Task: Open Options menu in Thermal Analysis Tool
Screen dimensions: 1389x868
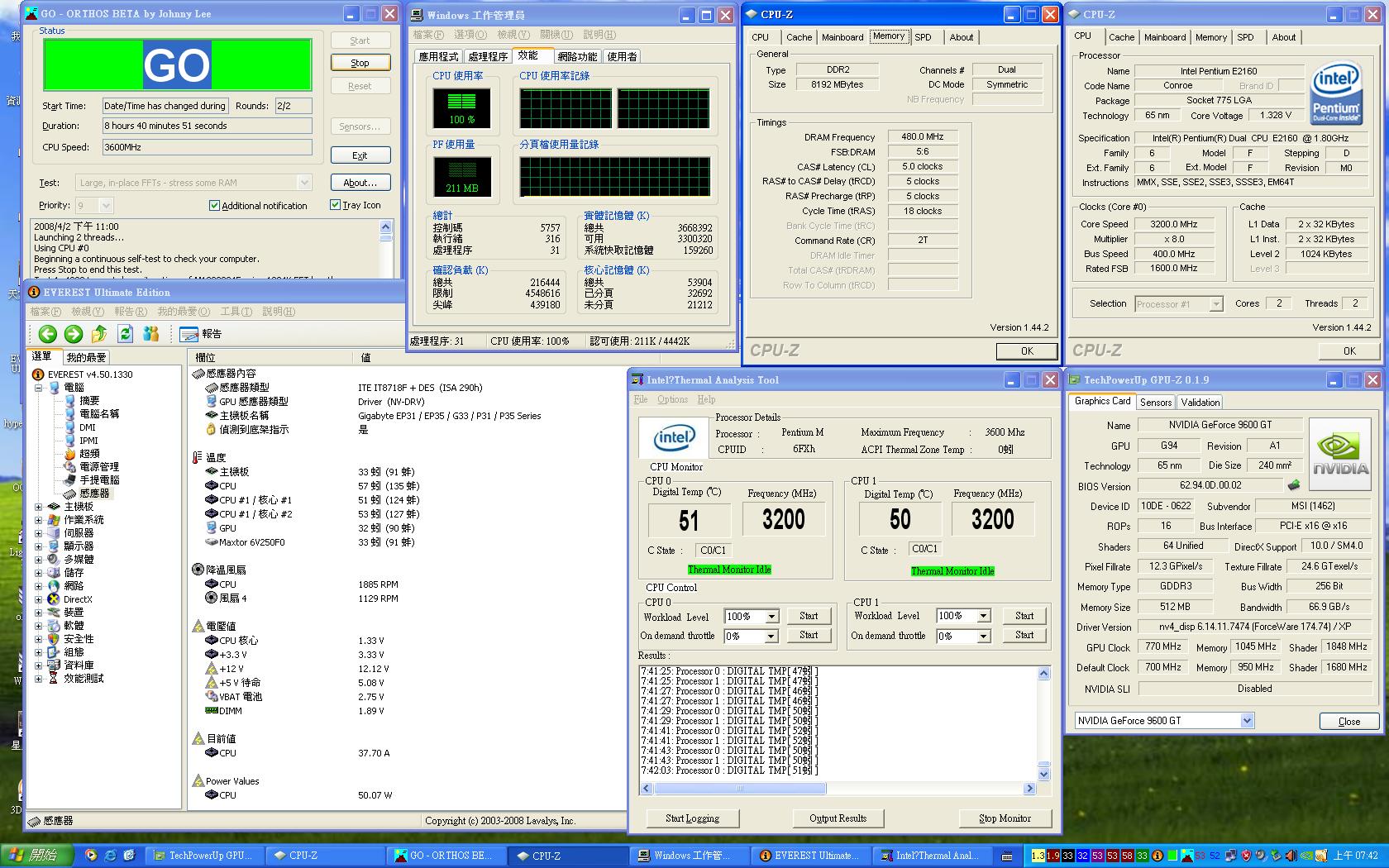Action: tap(672, 399)
